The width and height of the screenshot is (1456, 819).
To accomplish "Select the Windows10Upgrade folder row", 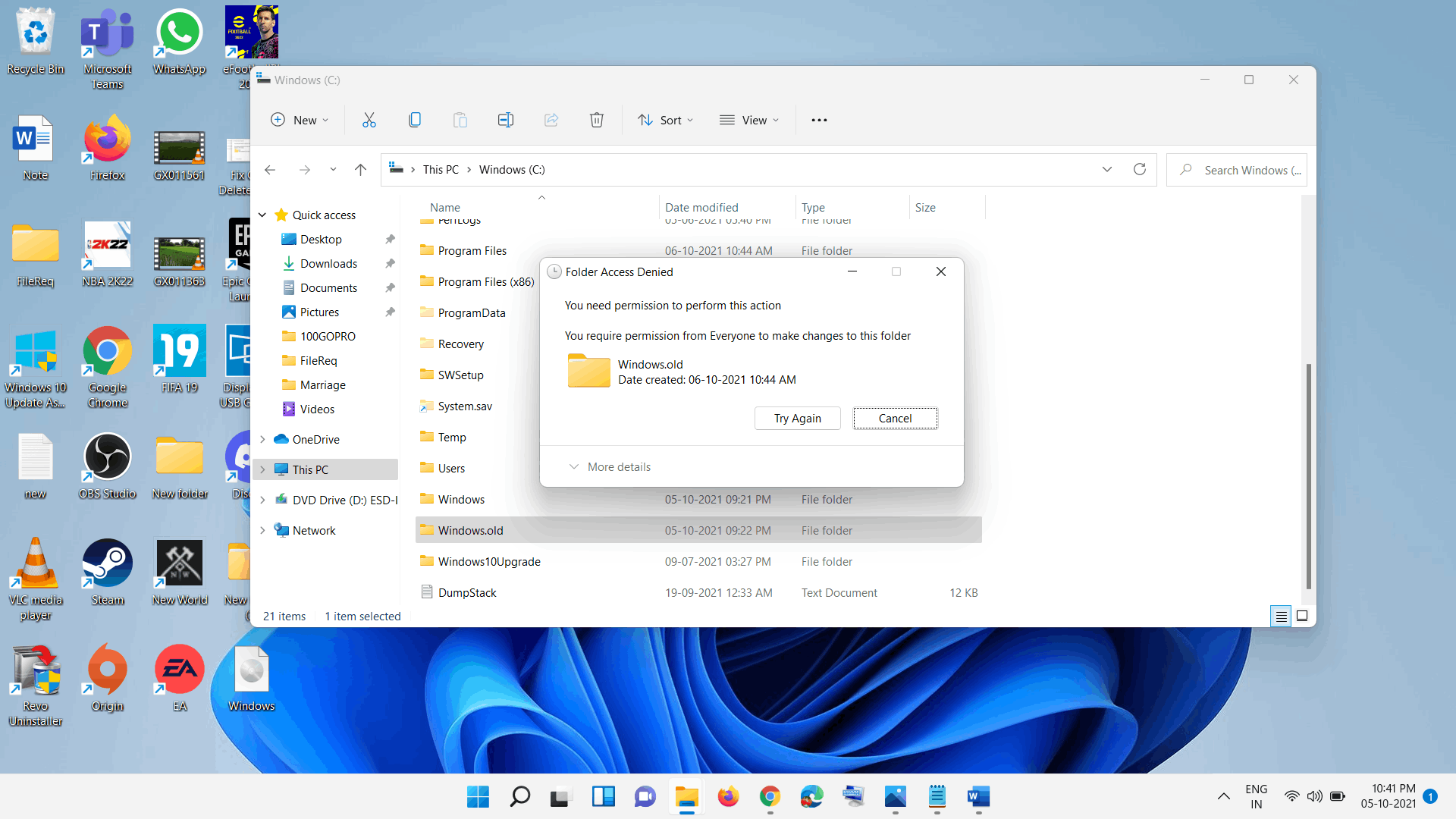I will coord(698,562).
